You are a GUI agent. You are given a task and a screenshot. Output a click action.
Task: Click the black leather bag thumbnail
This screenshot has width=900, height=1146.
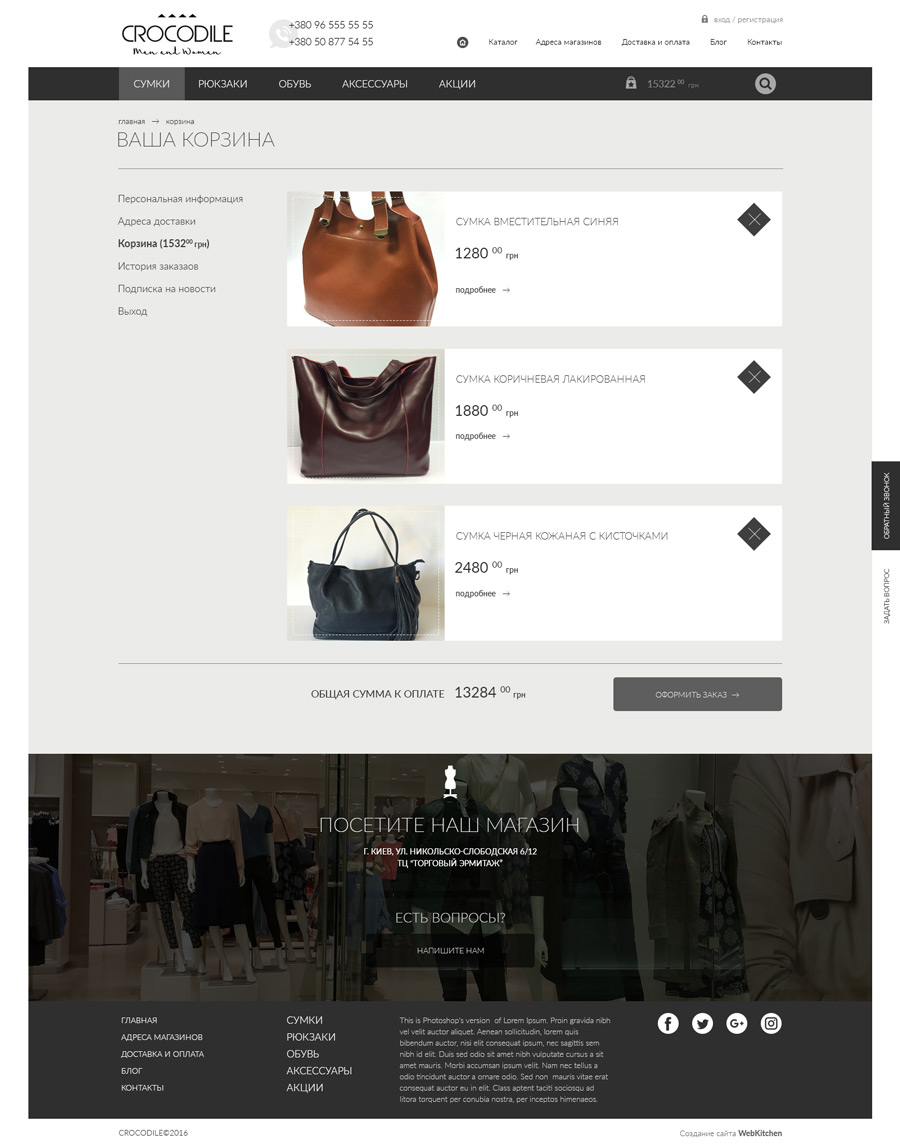[366, 574]
